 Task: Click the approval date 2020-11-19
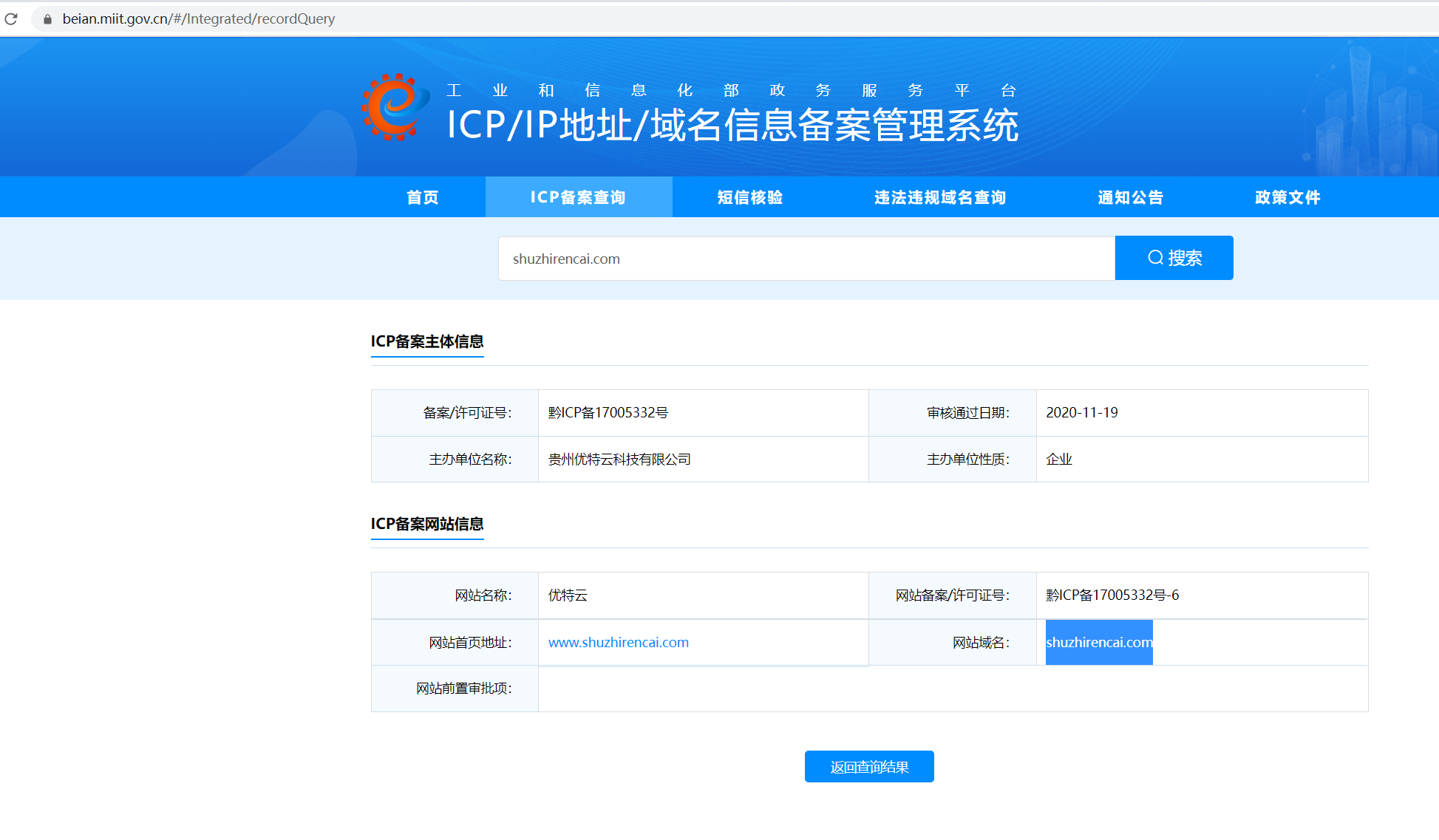[x=1082, y=413]
